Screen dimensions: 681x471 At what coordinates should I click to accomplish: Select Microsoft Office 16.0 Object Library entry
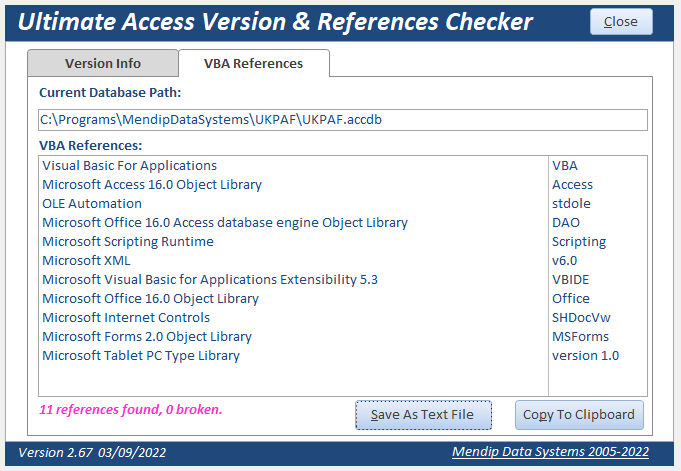[150, 299]
